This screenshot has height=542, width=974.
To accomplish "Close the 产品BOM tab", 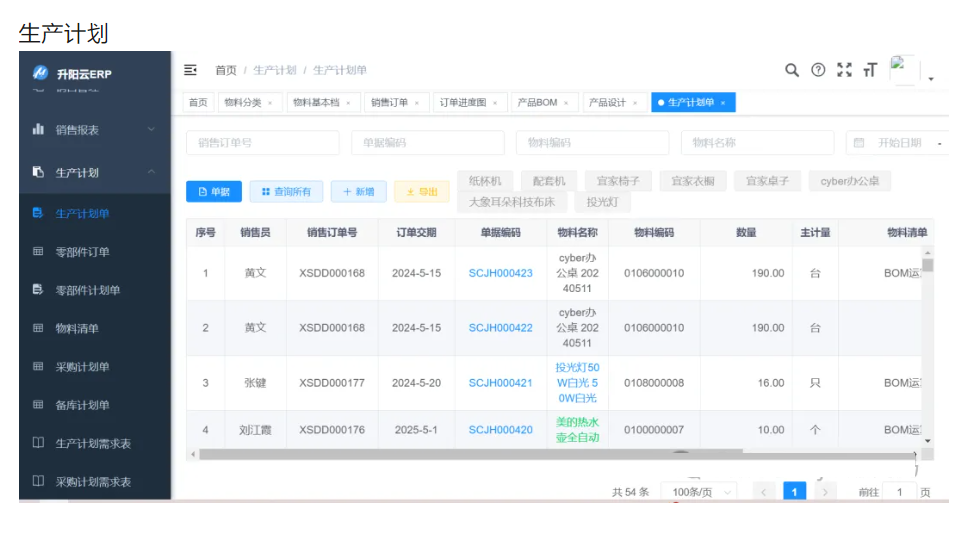I will coord(566,103).
